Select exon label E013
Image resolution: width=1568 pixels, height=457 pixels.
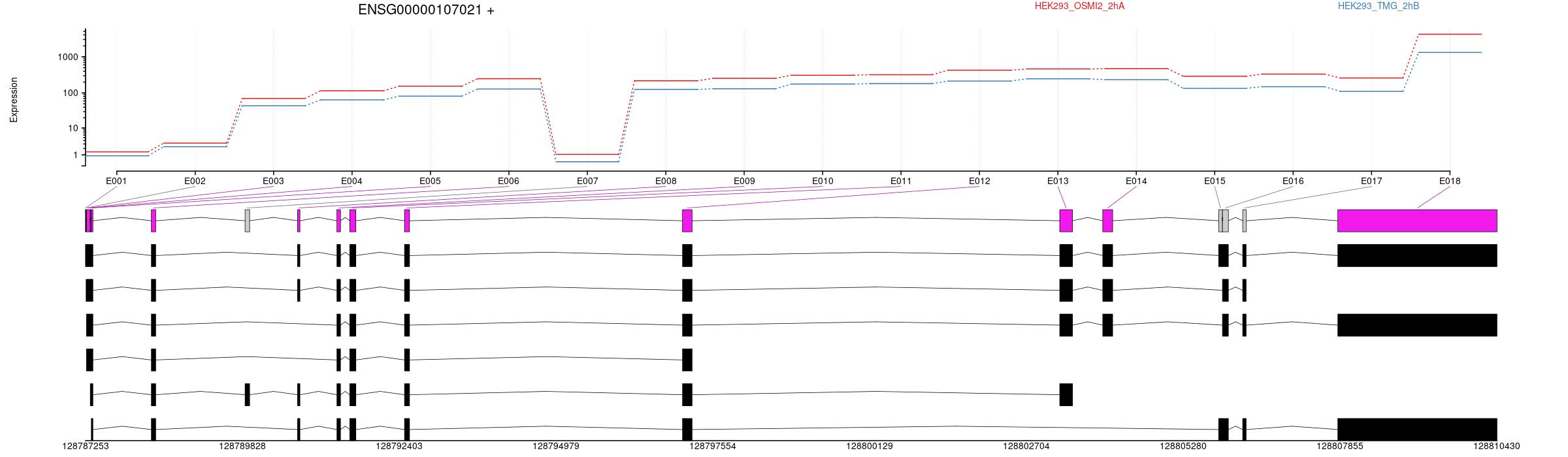1058,181
